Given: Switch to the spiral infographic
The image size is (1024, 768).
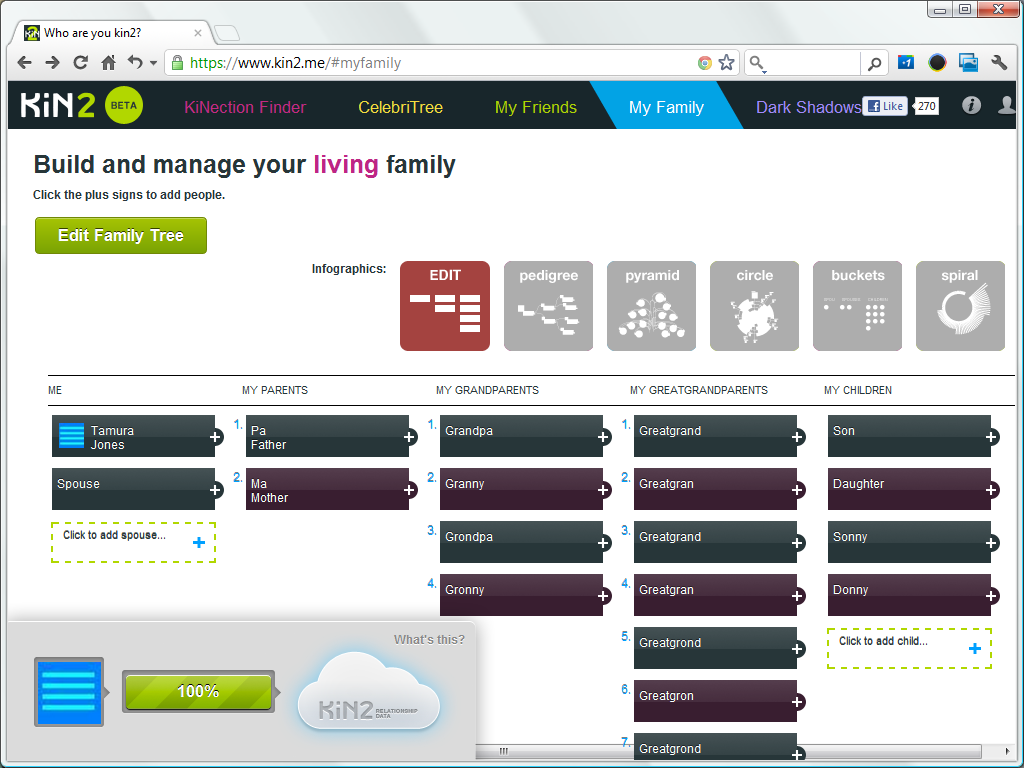Looking at the screenshot, I should (x=960, y=306).
